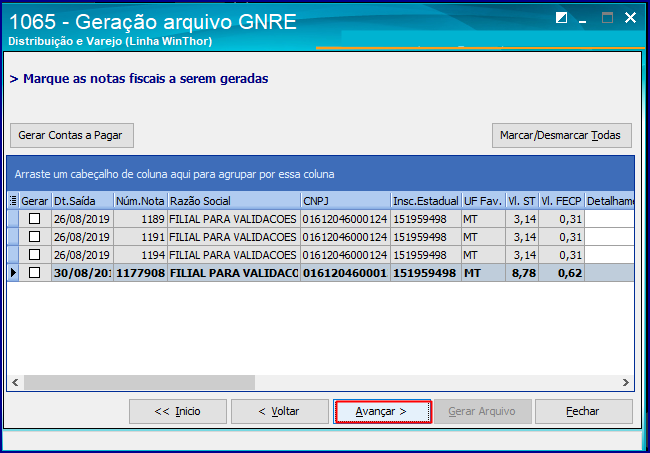Sort by the Gerar column header

tap(35, 201)
